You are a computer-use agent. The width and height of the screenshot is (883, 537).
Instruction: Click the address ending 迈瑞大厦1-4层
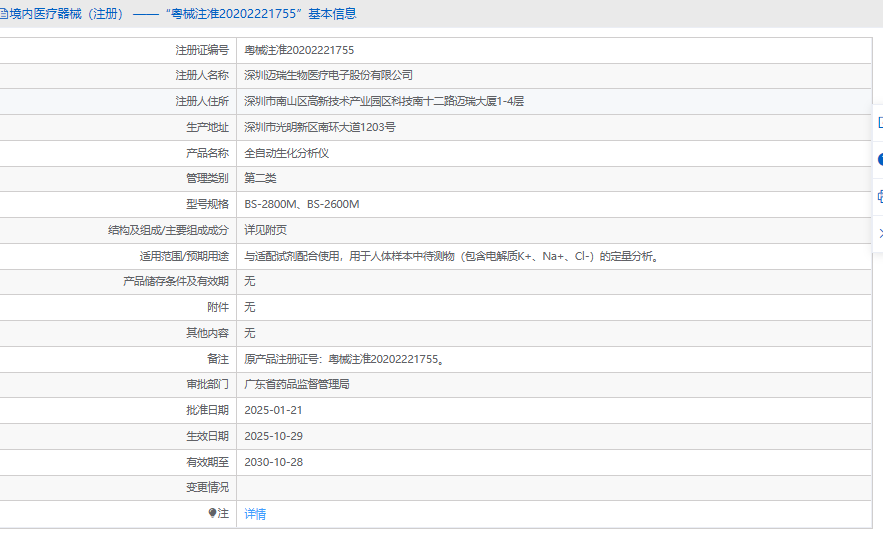click(x=384, y=101)
